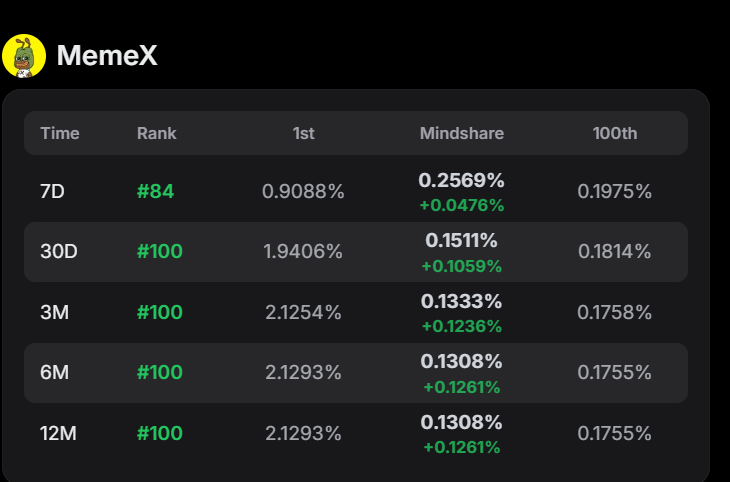
Task: Select the 30D time row label
Action: (x=59, y=251)
